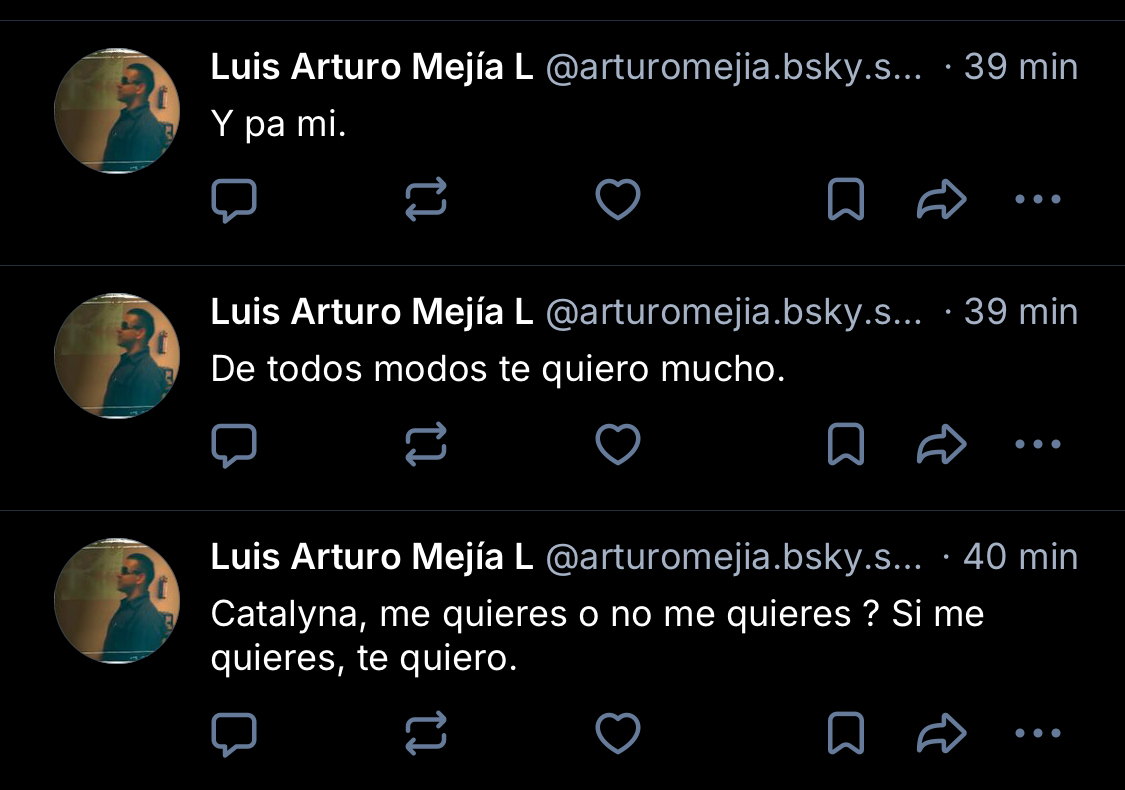Bookmark the "Y pa mi." post
1125x790 pixels.
846,201
